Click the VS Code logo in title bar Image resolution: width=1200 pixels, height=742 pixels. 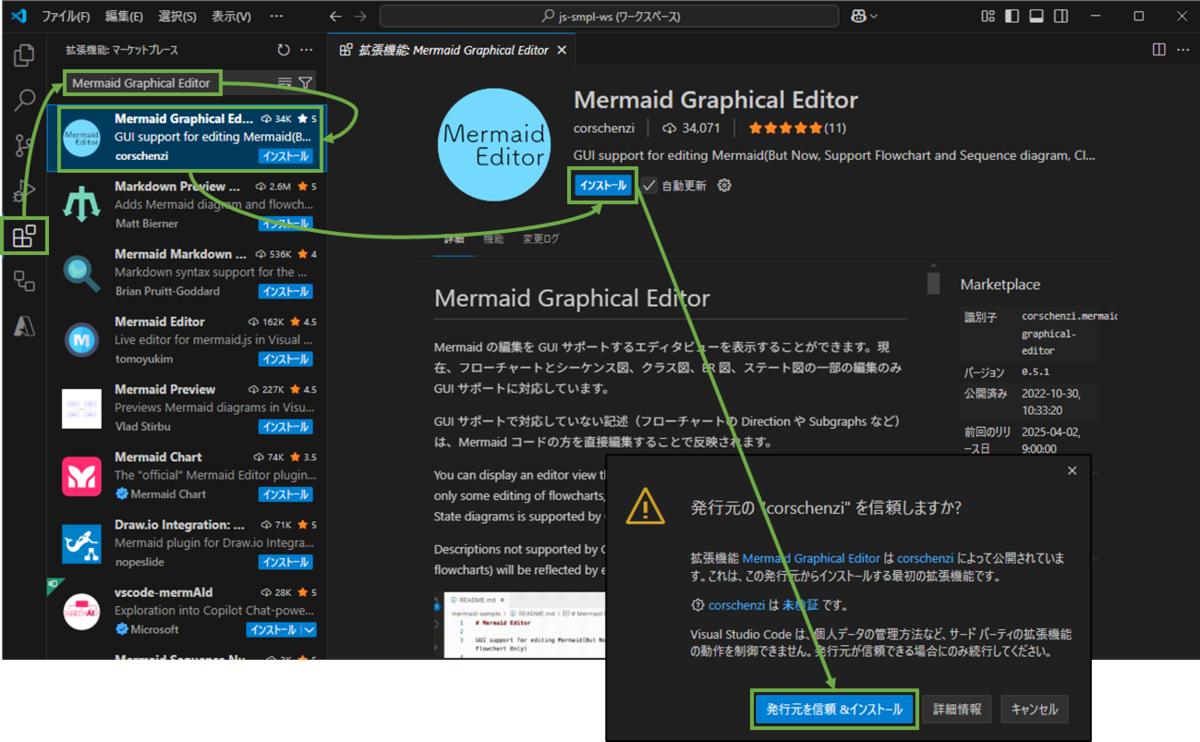[18, 16]
